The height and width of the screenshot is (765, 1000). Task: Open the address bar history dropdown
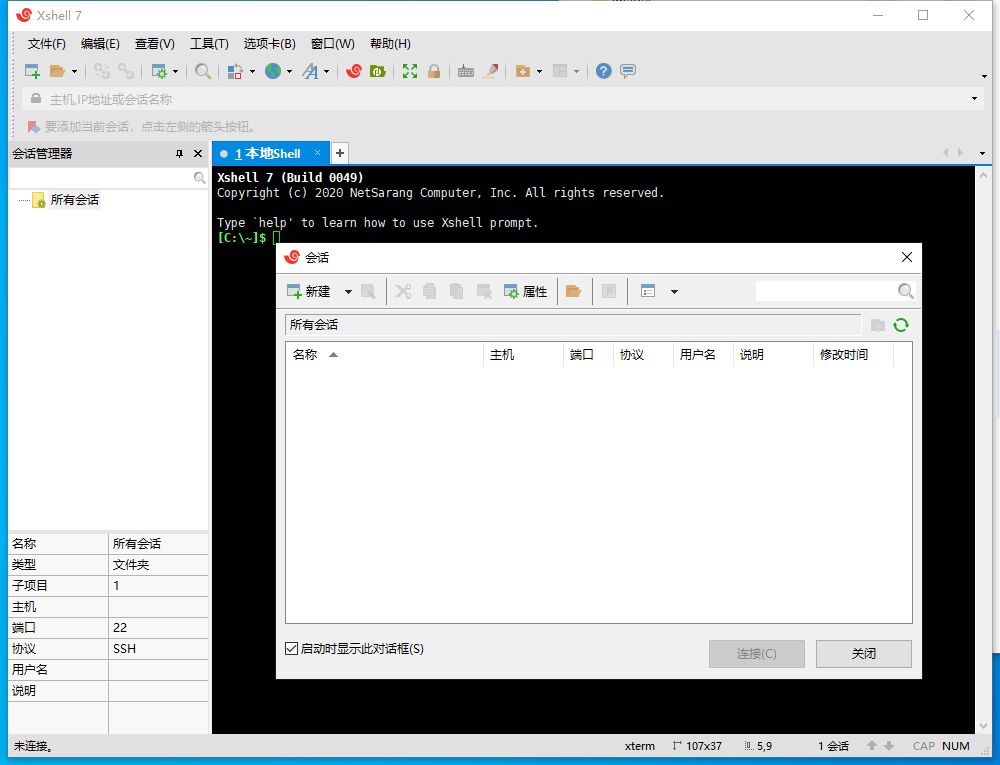974,99
